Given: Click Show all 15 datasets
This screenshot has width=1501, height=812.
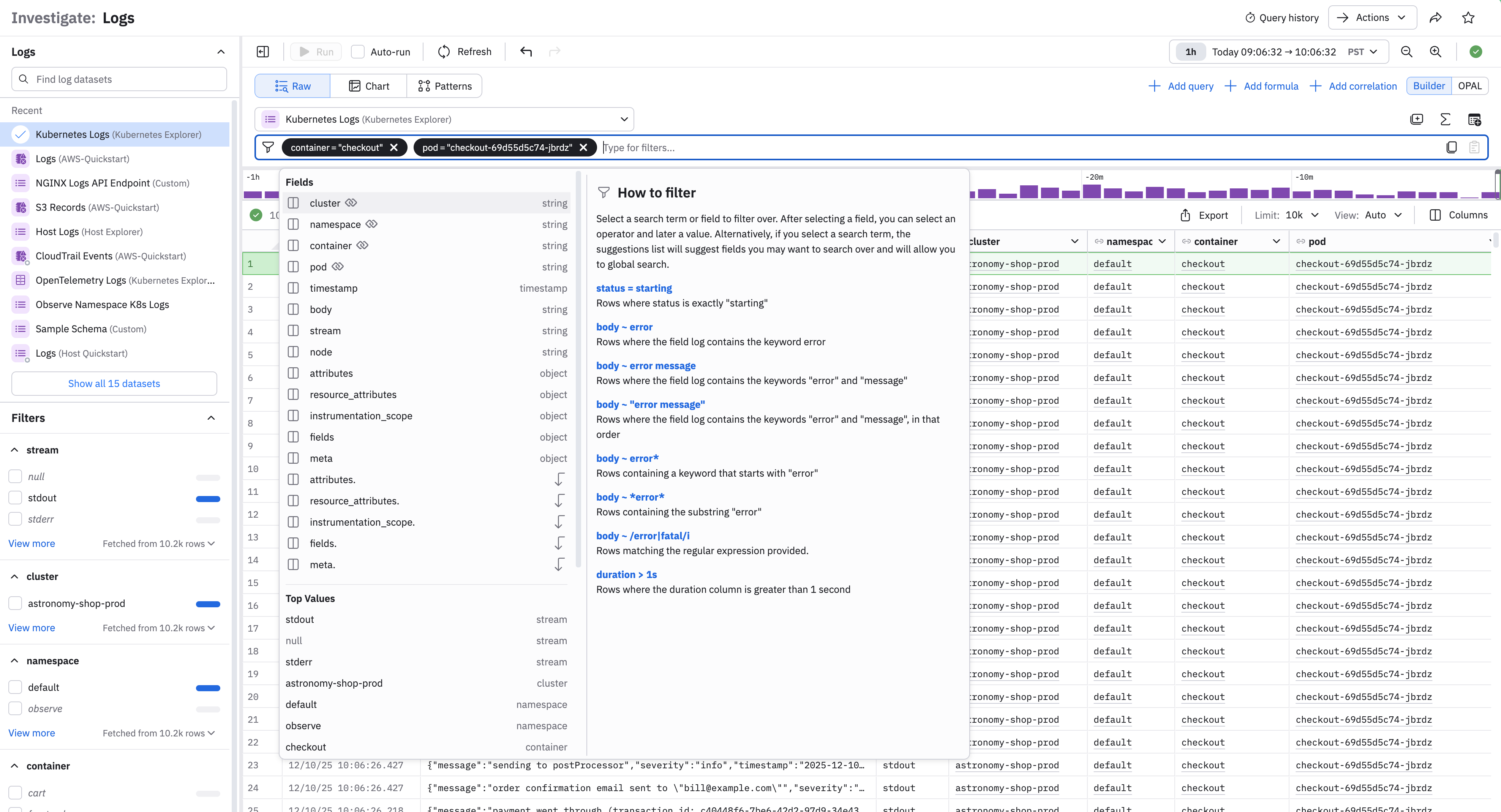Looking at the screenshot, I should click(x=114, y=383).
